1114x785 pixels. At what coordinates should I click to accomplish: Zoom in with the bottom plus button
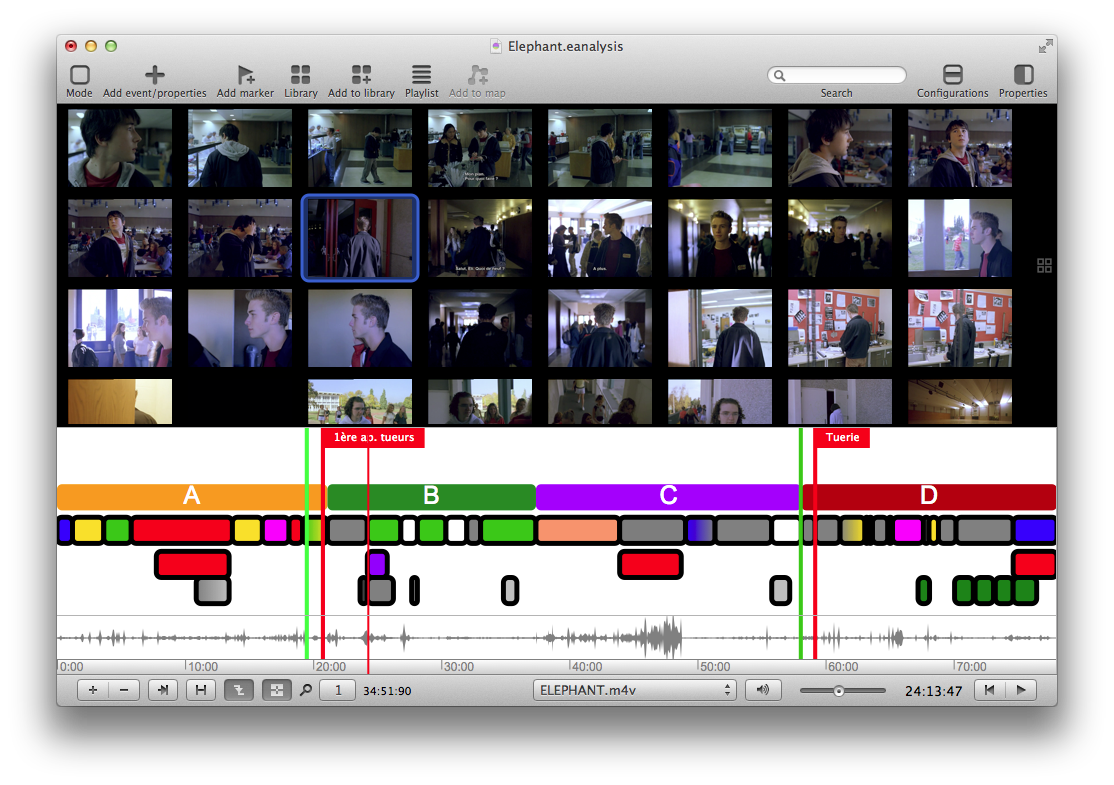click(x=93, y=690)
